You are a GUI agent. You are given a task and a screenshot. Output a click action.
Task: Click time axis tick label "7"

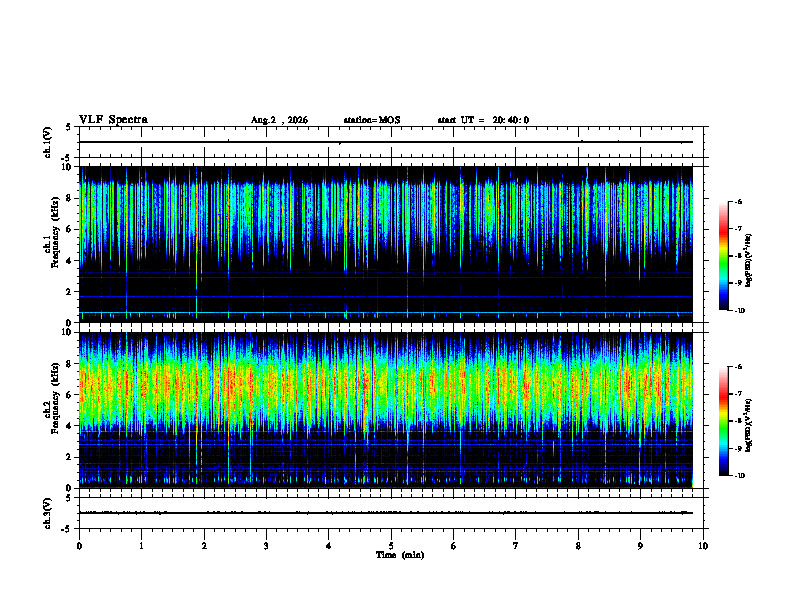516,546
